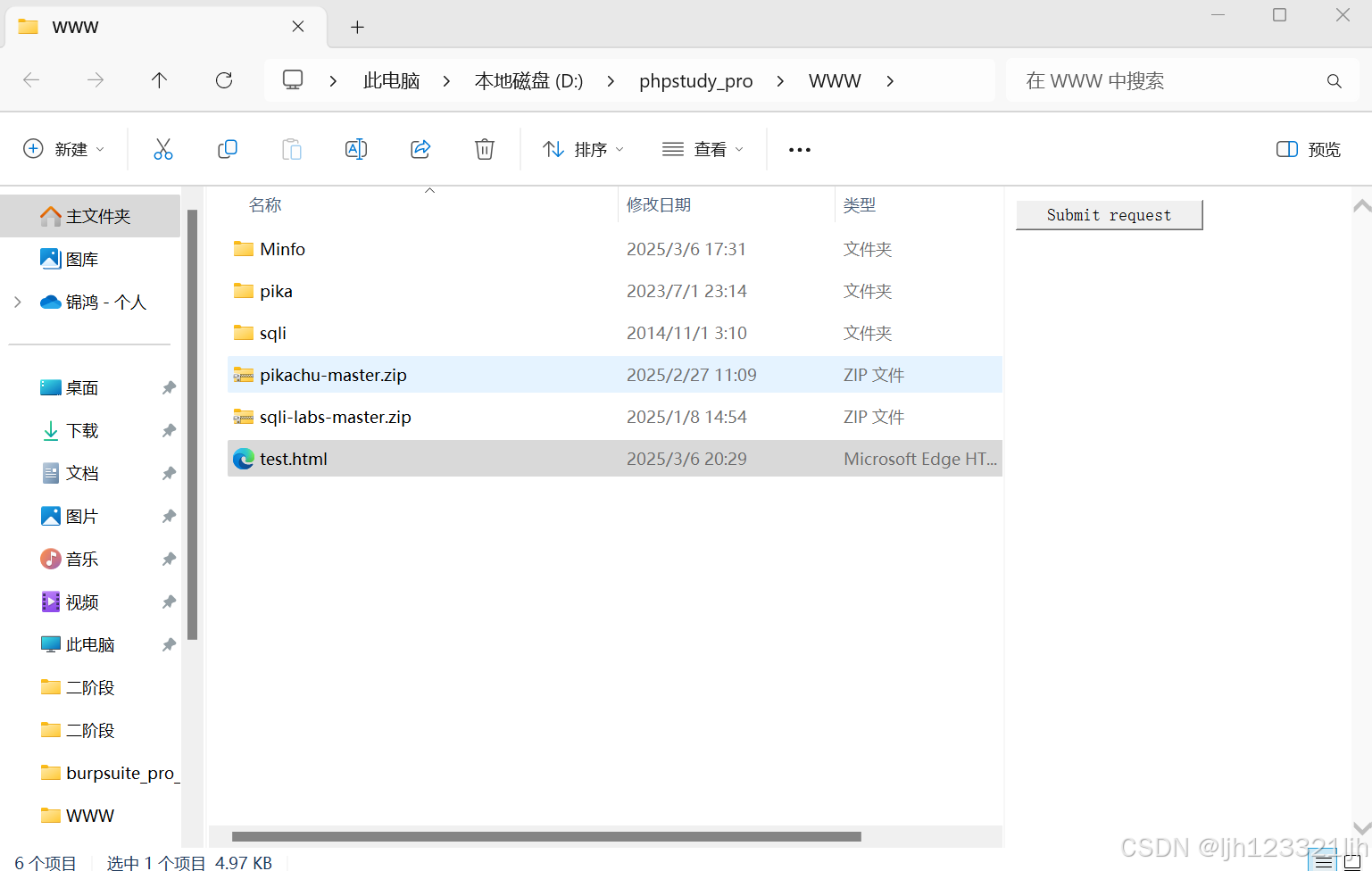Image resolution: width=1372 pixels, height=871 pixels.
Task: Click the Refresh icon
Action: (x=224, y=80)
